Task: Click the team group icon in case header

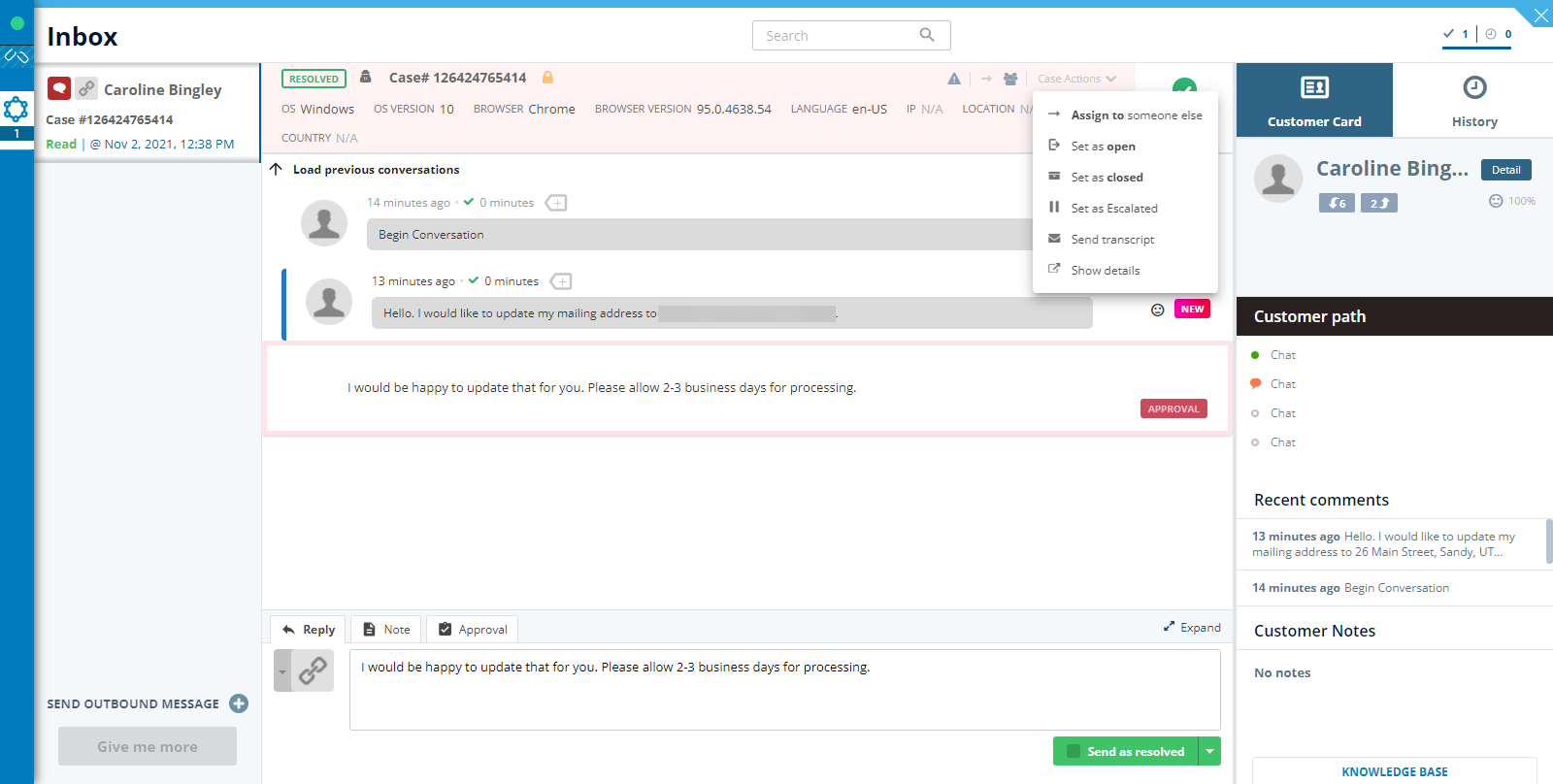Action: click(x=1010, y=79)
